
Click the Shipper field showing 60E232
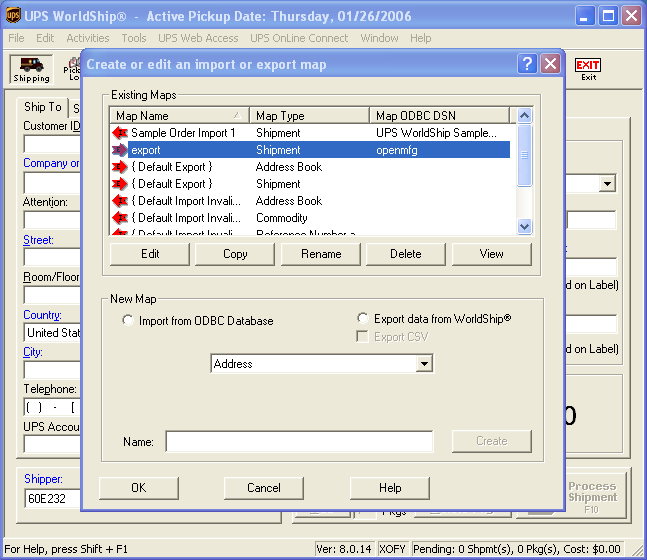[x=53, y=499]
